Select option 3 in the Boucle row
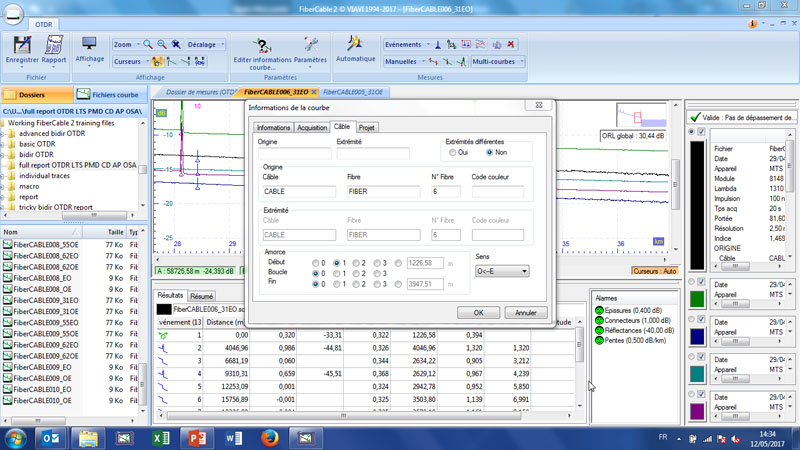The image size is (800, 450). (x=377, y=273)
